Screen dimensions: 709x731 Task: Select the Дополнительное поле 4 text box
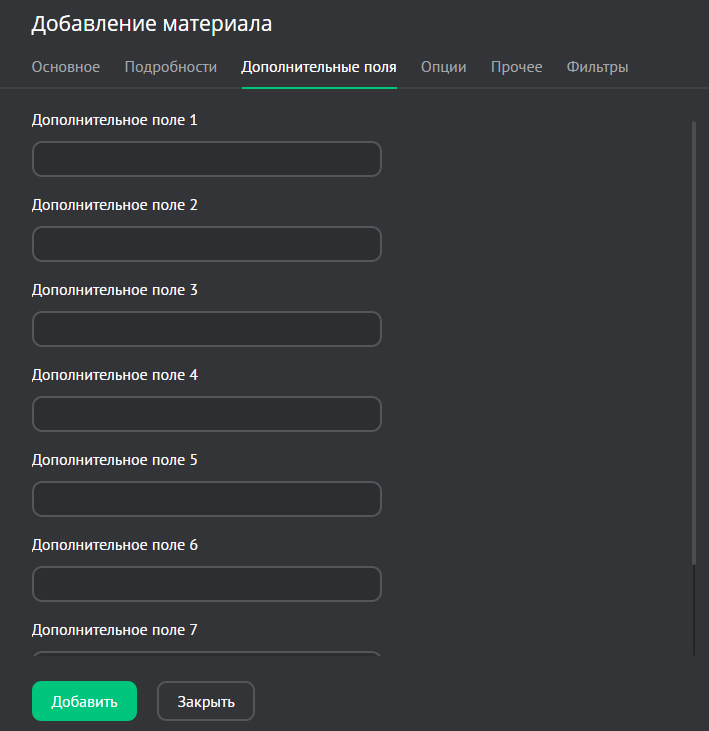coord(207,414)
